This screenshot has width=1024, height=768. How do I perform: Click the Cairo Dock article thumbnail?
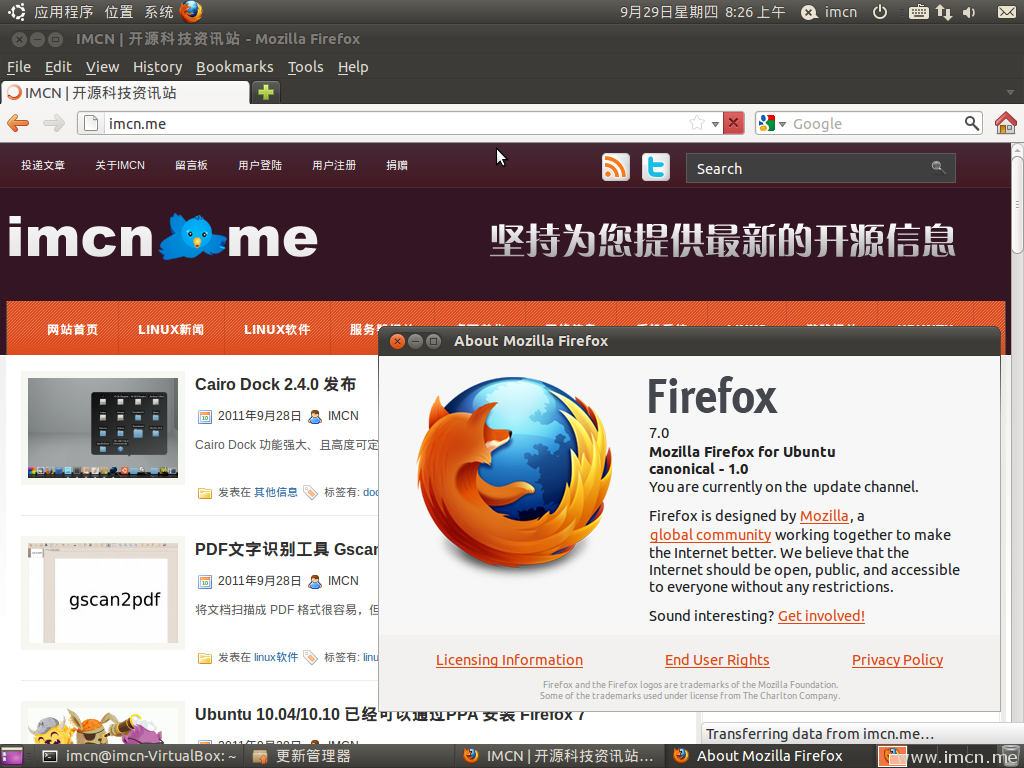click(x=103, y=427)
